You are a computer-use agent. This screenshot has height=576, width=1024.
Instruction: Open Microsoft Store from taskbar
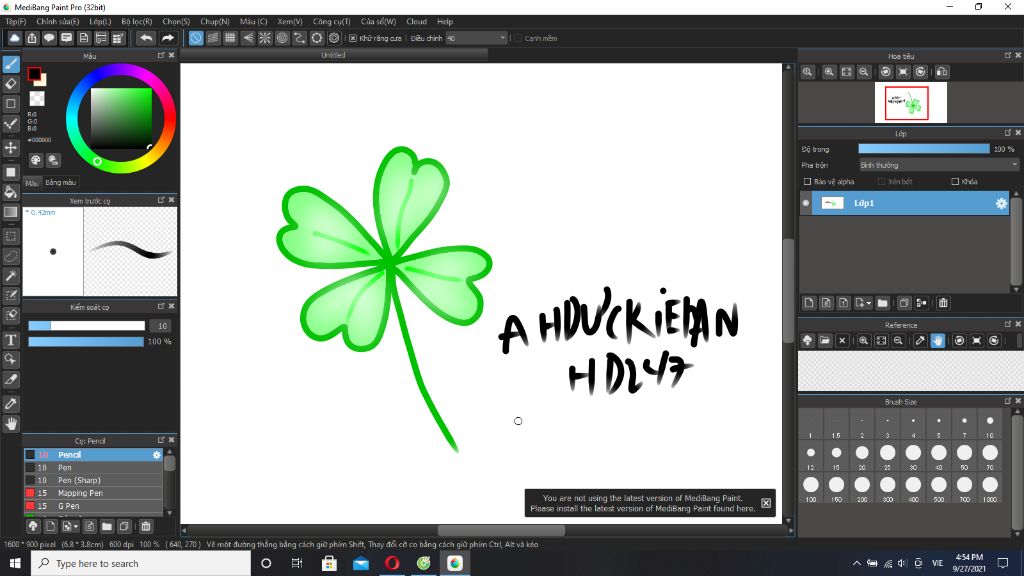click(x=329, y=563)
